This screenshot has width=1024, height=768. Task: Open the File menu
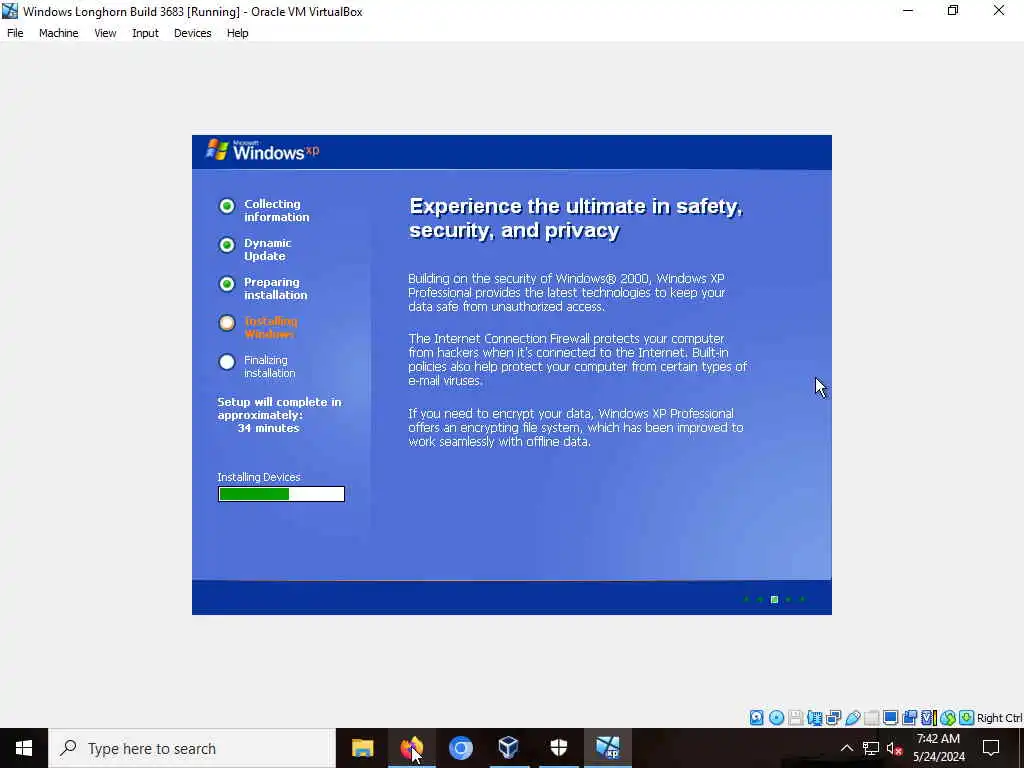(15, 33)
